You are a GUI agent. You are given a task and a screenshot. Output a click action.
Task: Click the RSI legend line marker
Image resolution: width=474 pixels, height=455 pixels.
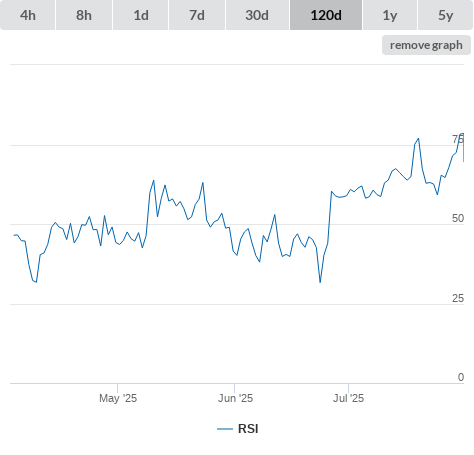click(225, 429)
